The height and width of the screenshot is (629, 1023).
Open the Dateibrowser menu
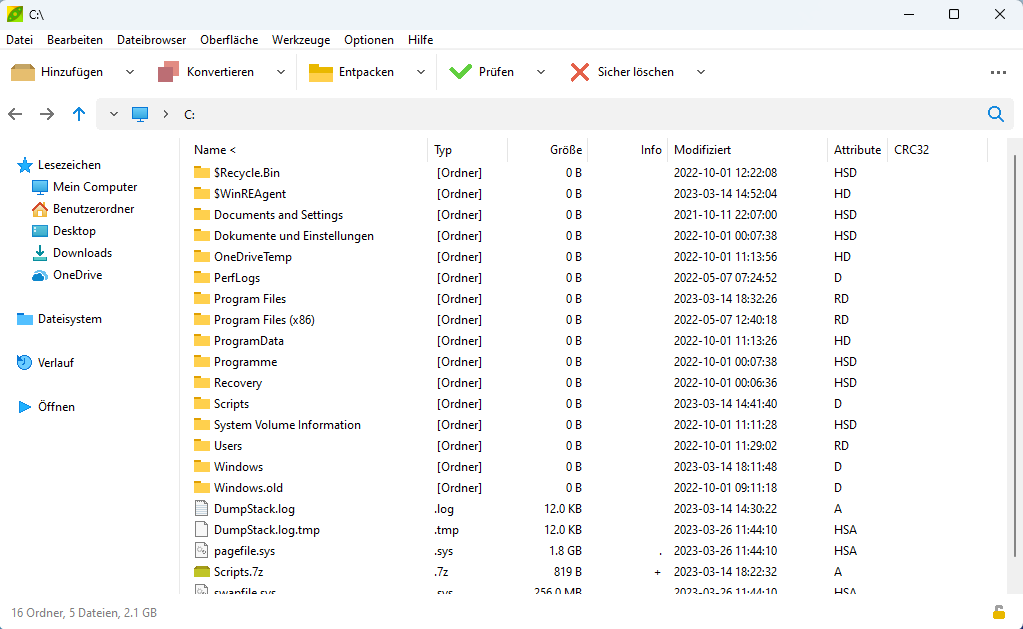(151, 40)
